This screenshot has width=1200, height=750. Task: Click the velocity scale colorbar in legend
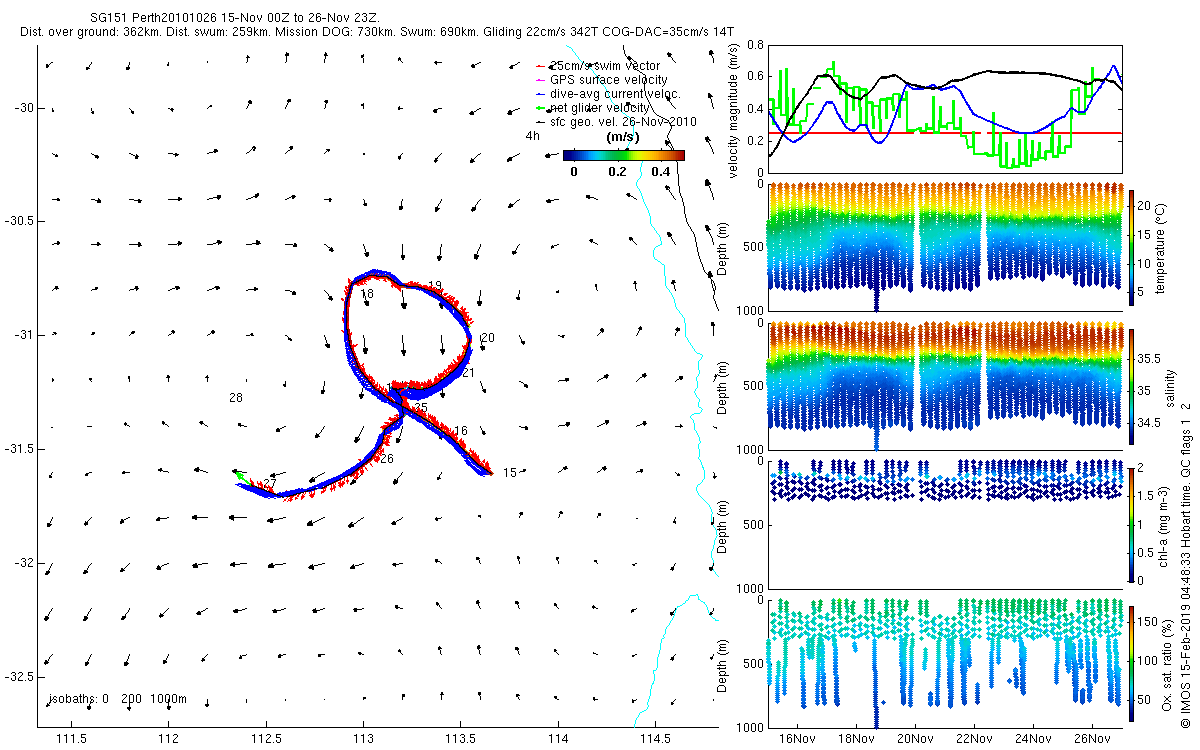tap(624, 155)
